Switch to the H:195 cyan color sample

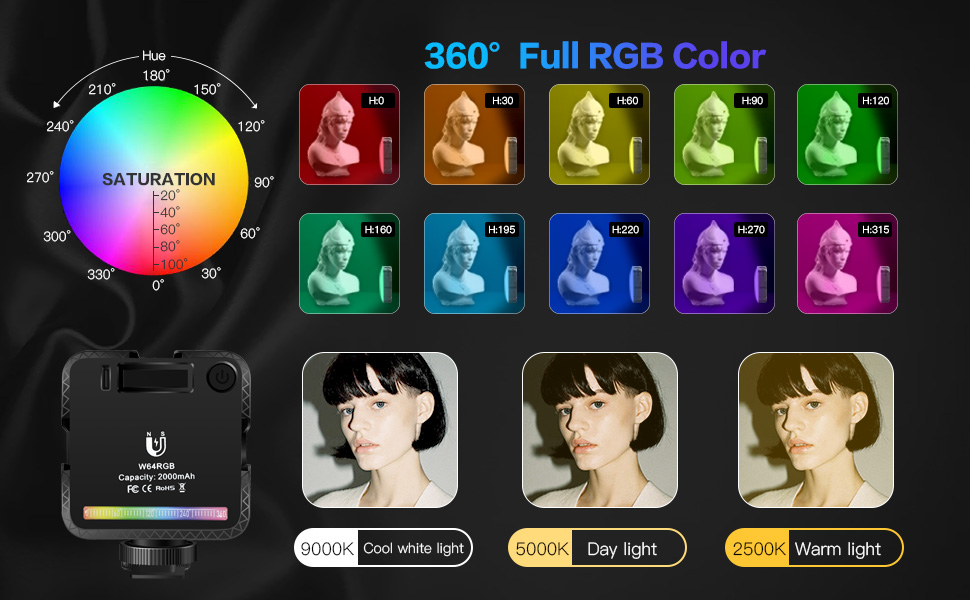tap(474, 263)
